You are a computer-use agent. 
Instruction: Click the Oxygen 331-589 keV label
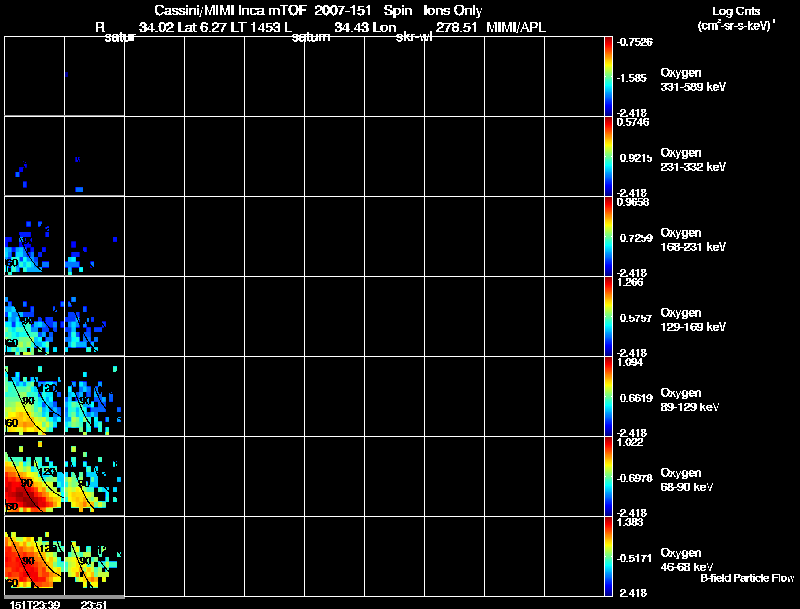(x=693, y=80)
